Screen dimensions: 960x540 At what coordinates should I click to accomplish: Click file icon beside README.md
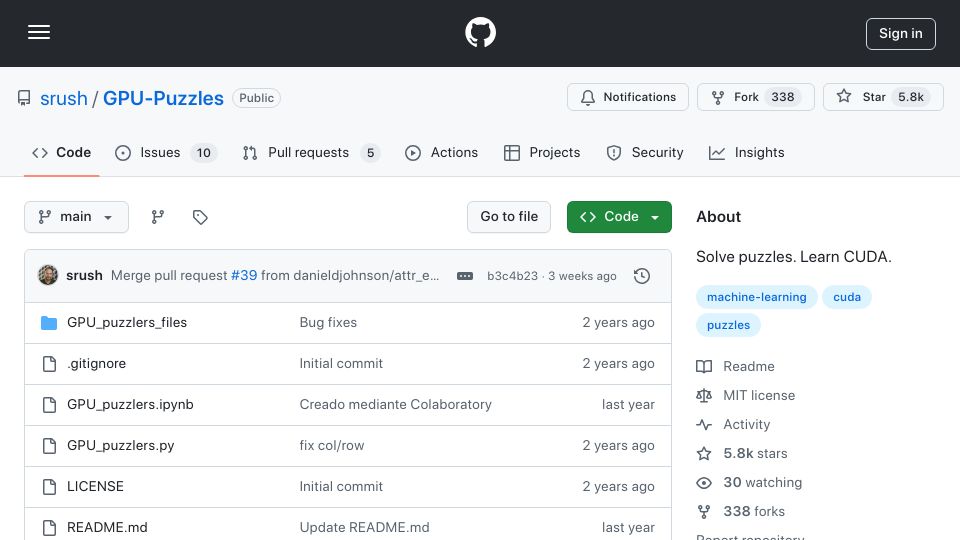click(49, 528)
